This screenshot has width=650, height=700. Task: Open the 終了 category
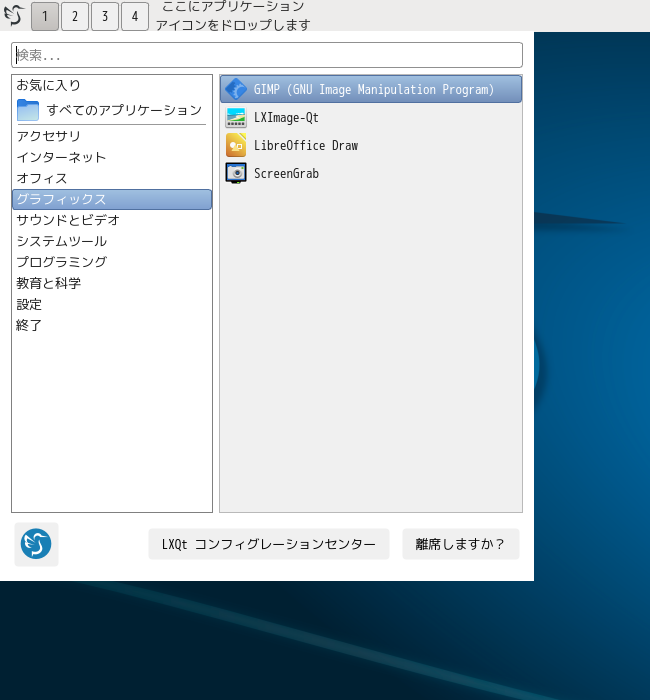point(112,325)
